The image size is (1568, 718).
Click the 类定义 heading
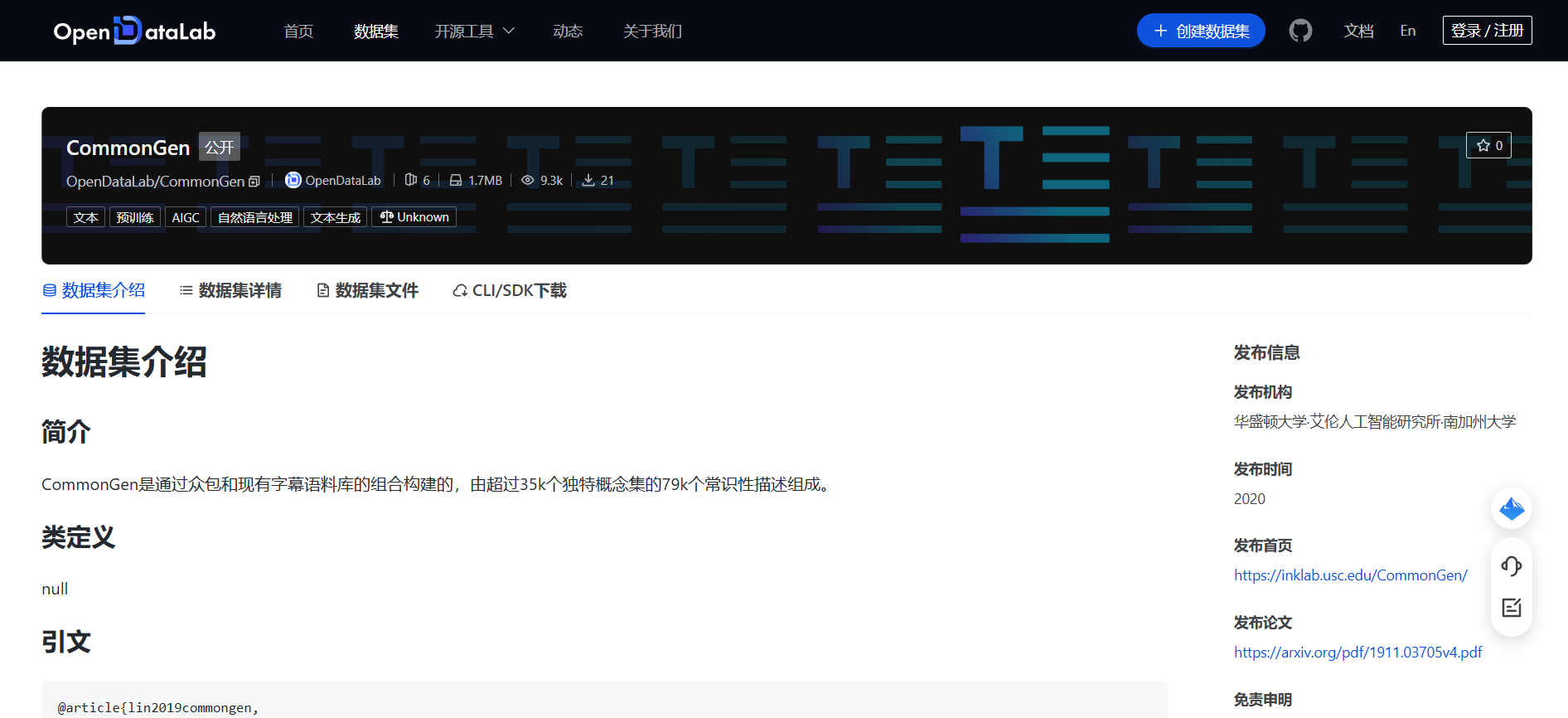pos(78,537)
